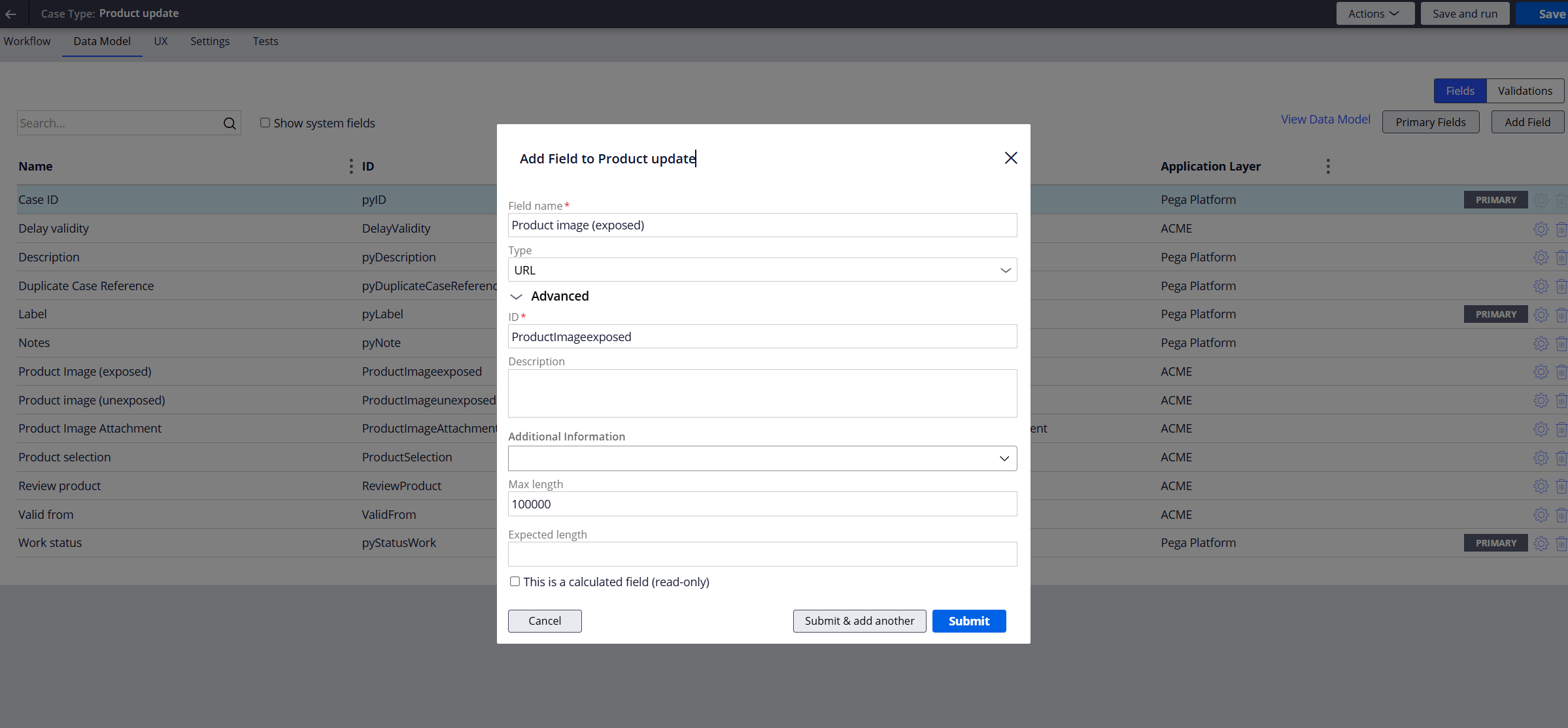Viewport: 1568px width, 728px height.
Task: Collapse the Advanced section
Action: [516, 296]
